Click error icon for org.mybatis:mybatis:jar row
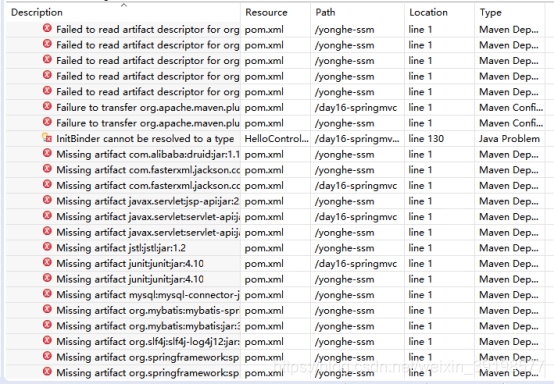 (47, 324)
